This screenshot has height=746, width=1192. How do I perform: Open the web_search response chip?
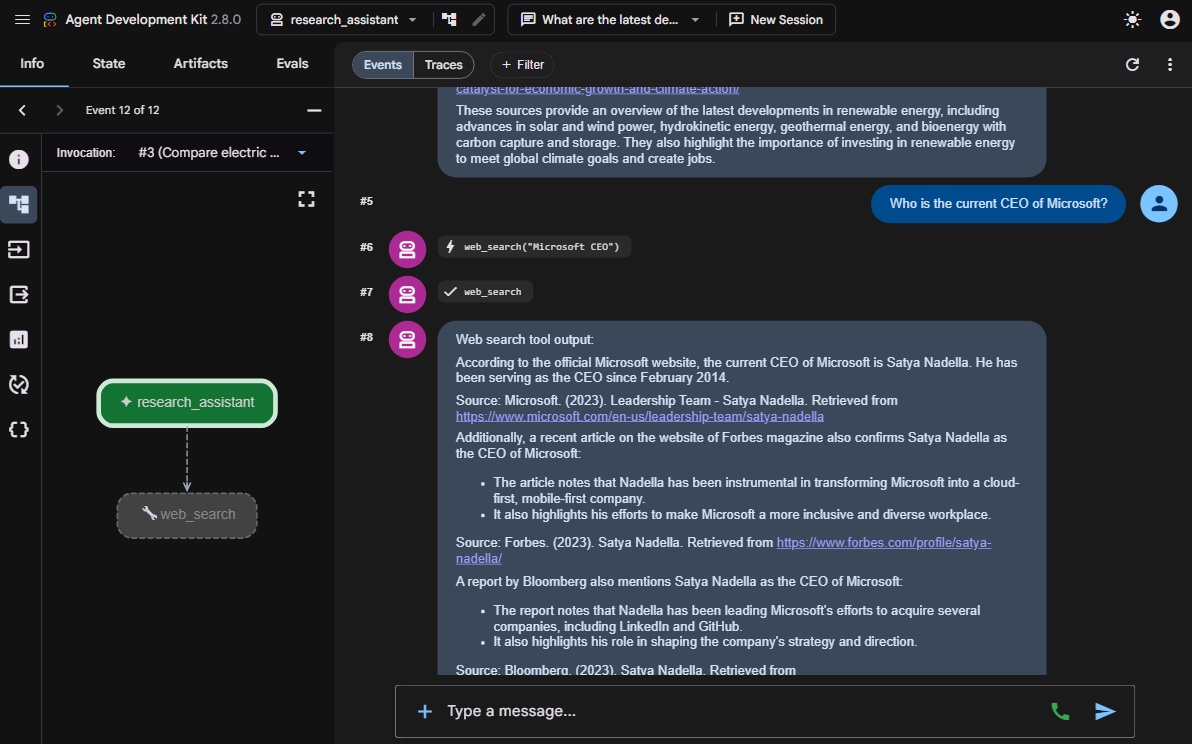(x=485, y=292)
